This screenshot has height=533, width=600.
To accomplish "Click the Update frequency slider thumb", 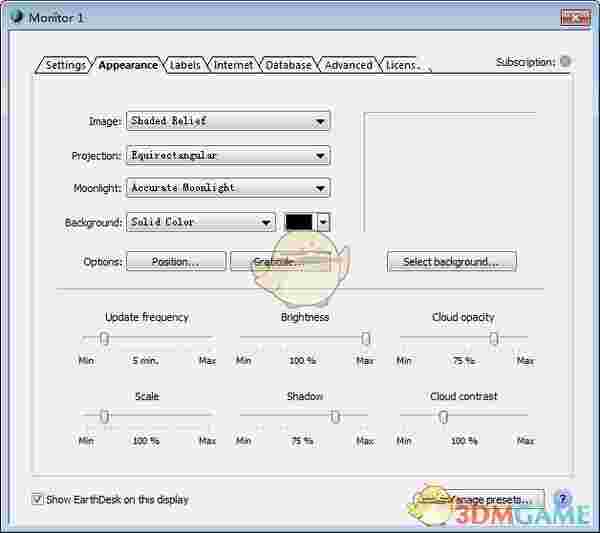I will (x=104, y=339).
